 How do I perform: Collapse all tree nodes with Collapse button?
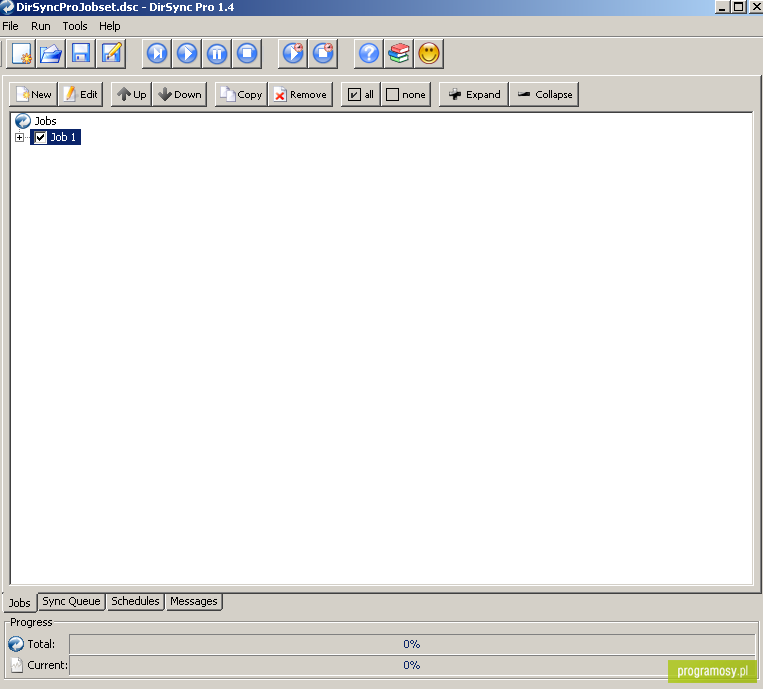pos(544,94)
